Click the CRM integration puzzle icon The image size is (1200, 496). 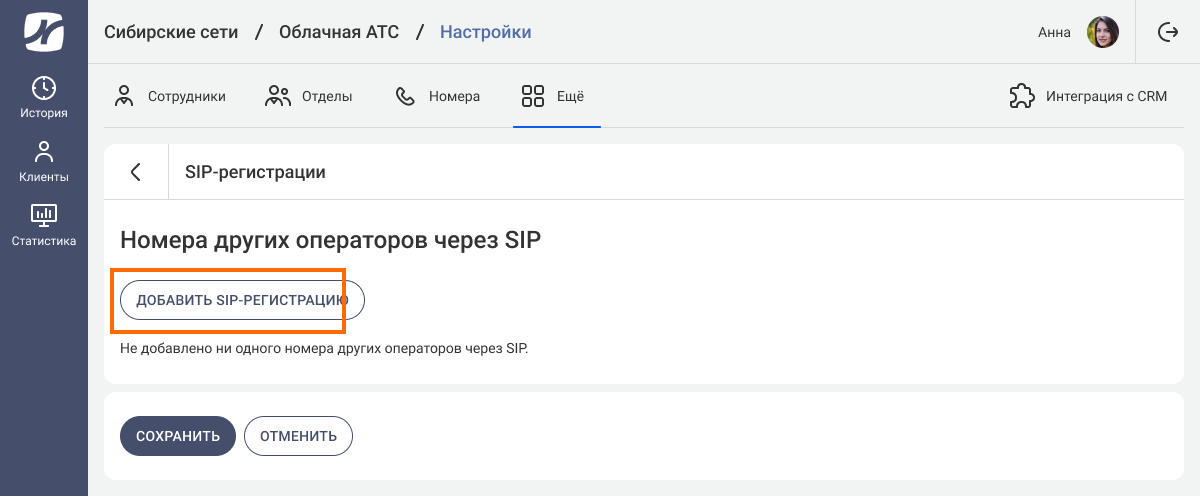click(1021, 96)
